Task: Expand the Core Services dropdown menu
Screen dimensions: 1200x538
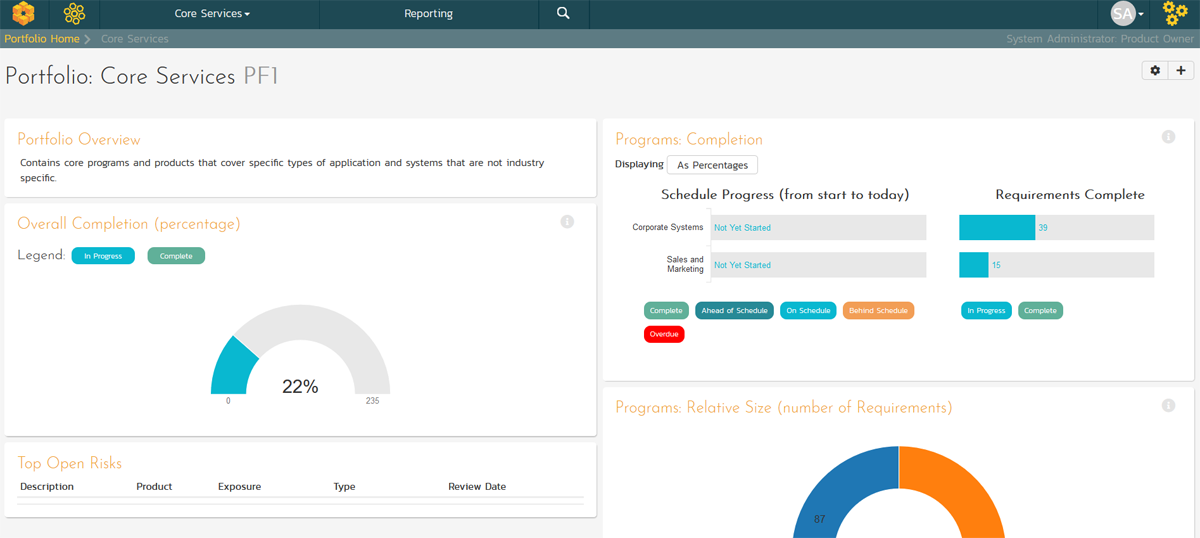Action: [212, 14]
